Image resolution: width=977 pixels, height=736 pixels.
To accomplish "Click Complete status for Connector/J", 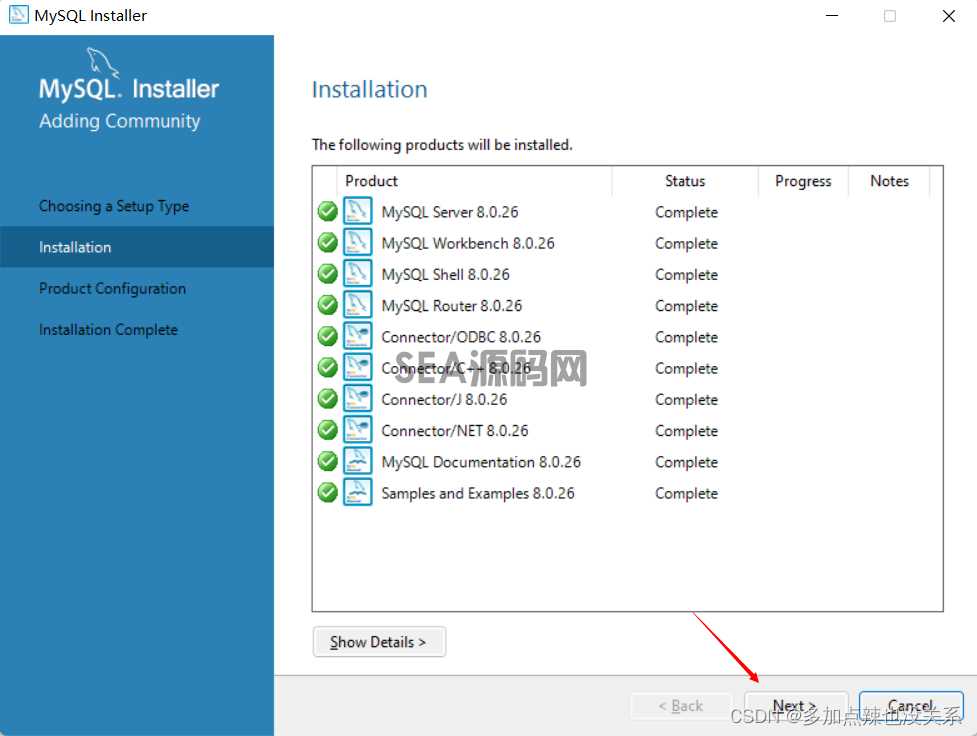I will coord(686,399).
